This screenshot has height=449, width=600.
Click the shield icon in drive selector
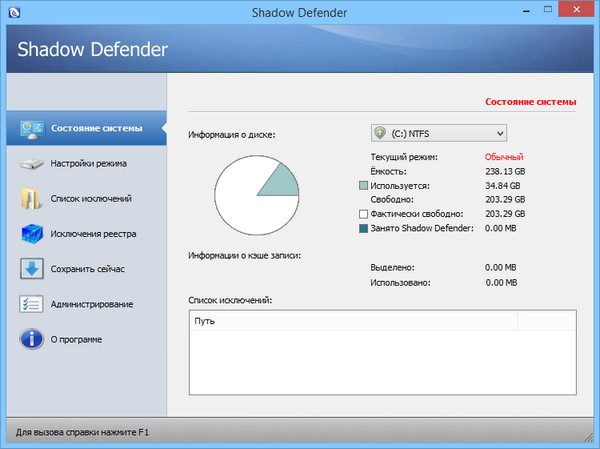pos(381,133)
